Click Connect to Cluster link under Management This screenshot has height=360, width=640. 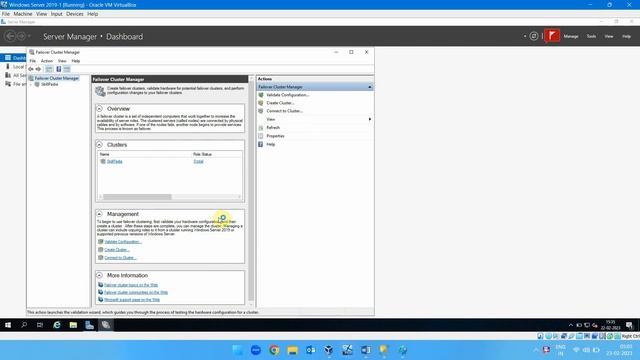(x=120, y=258)
